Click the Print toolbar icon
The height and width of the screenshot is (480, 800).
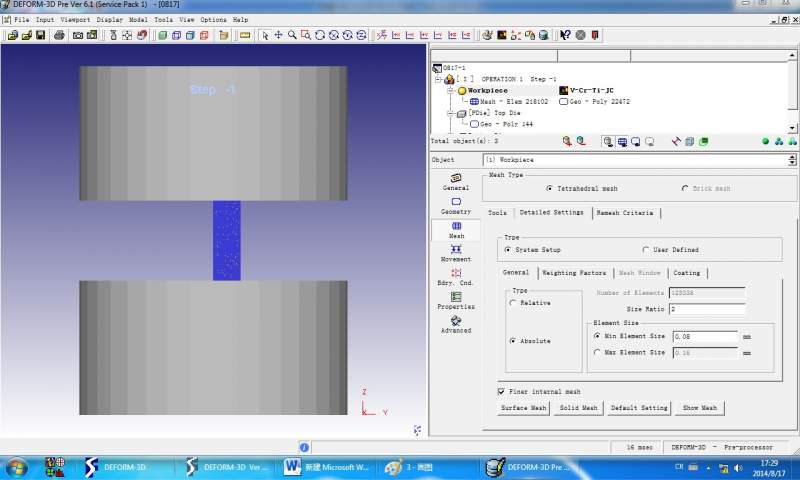tap(59, 35)
